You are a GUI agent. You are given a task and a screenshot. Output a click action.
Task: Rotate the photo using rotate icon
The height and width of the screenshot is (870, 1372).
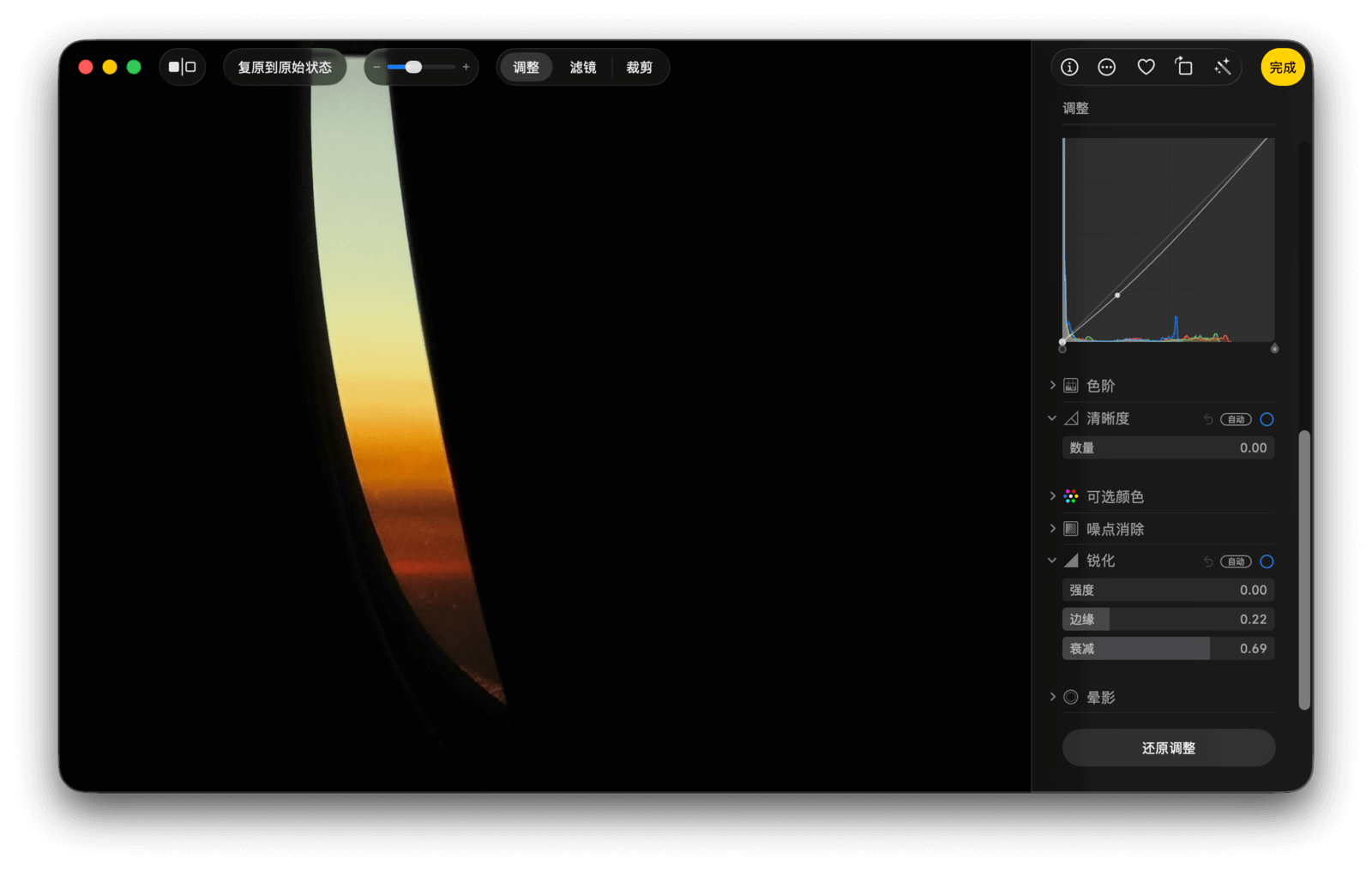click(1184, 67)
